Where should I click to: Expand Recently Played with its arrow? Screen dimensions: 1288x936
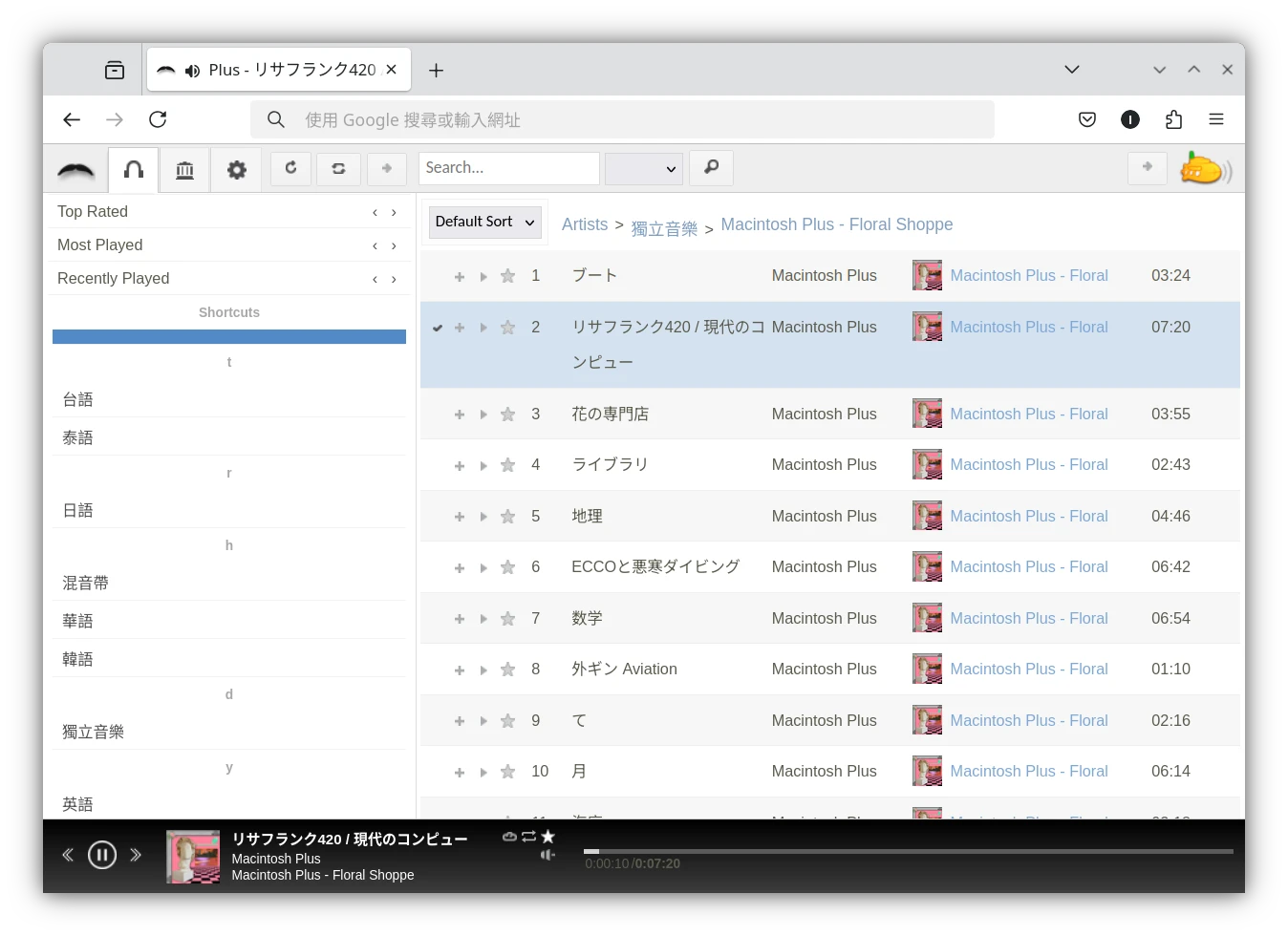click(394, 278)
